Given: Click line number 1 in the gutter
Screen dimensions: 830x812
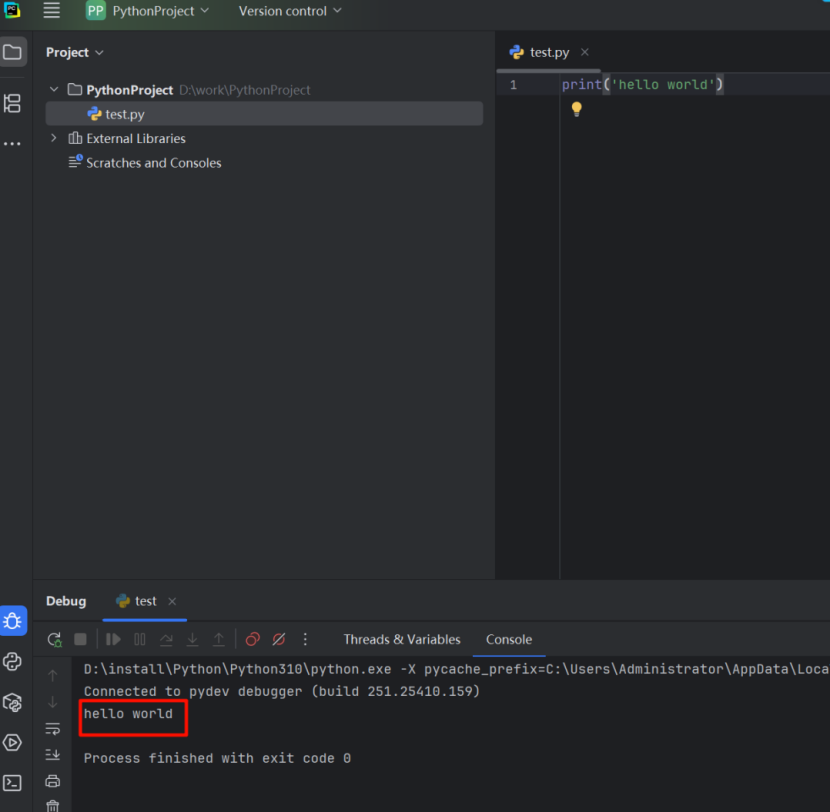Looking at the screenshot, I should 513,85.
